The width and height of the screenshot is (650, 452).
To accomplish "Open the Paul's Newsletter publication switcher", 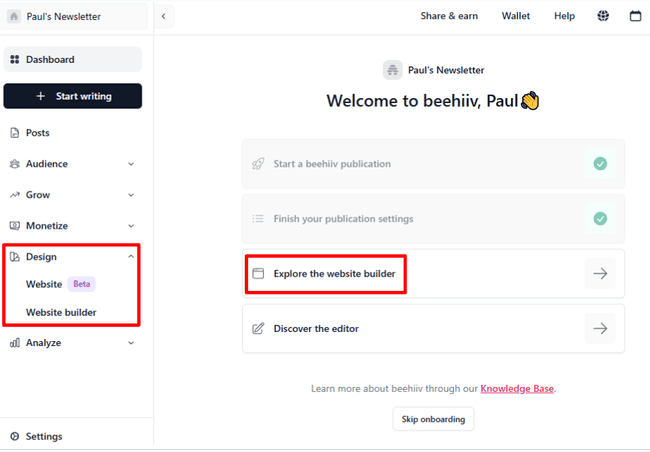I will tap(74, 16).
